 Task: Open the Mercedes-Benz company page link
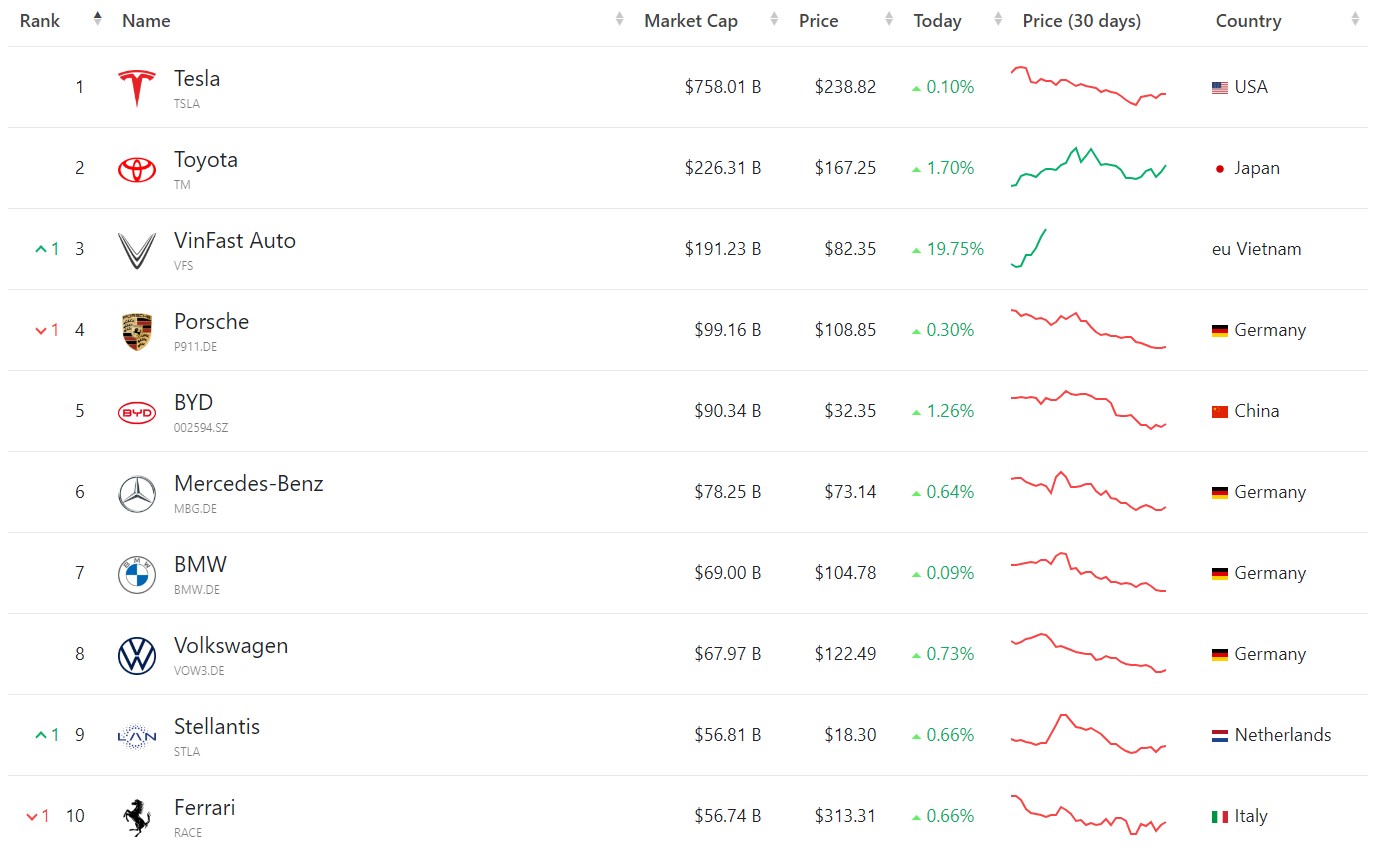tap(249, 484)
